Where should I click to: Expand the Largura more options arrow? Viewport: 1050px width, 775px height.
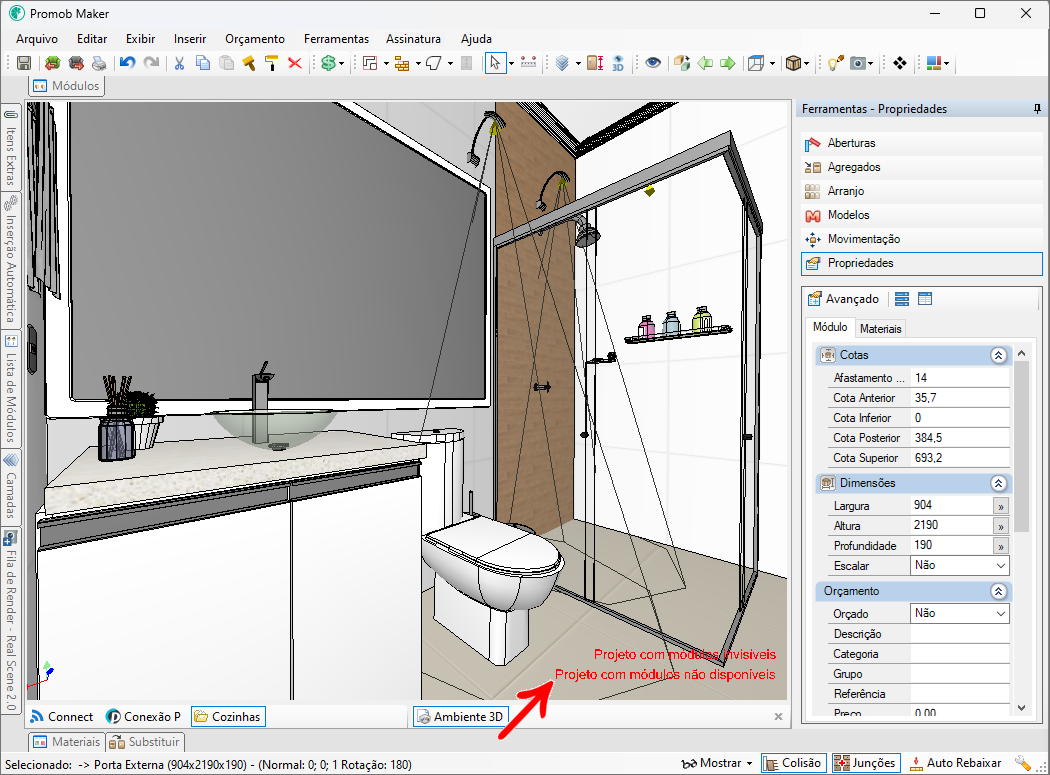1000,506
